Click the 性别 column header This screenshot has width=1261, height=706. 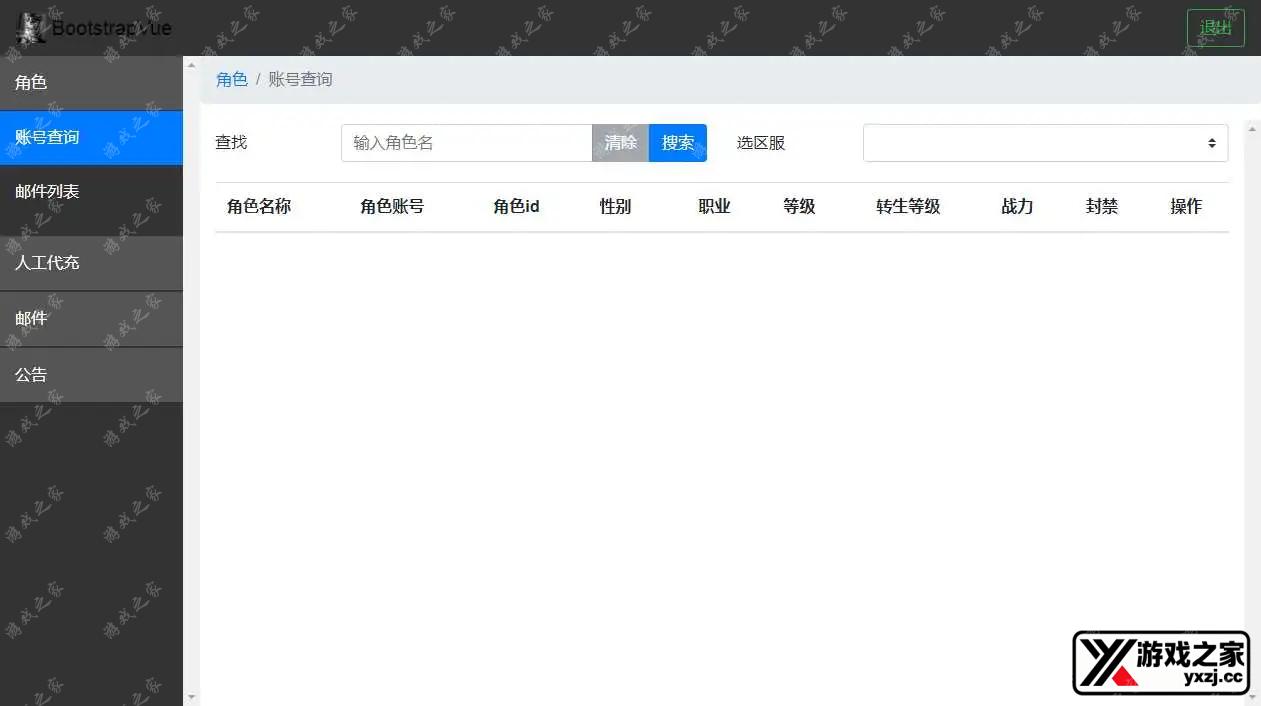[616, 207]
